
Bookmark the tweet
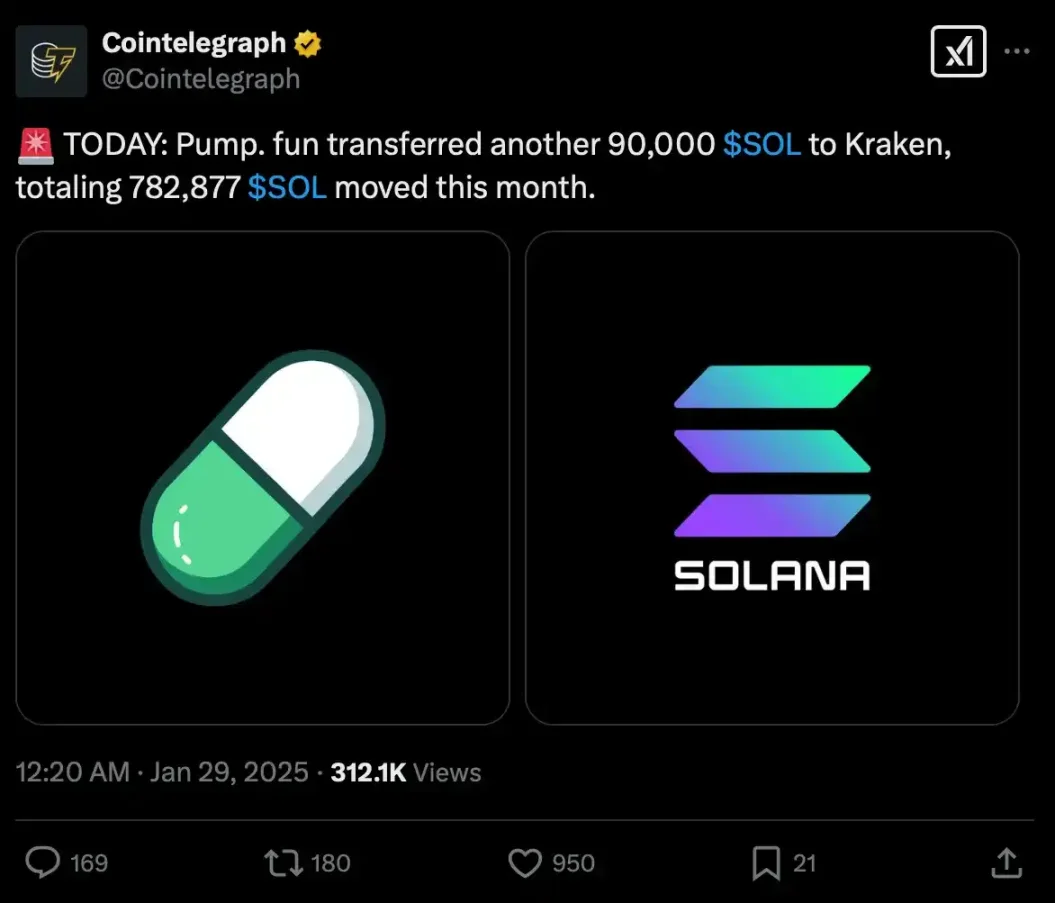point(767,862)
